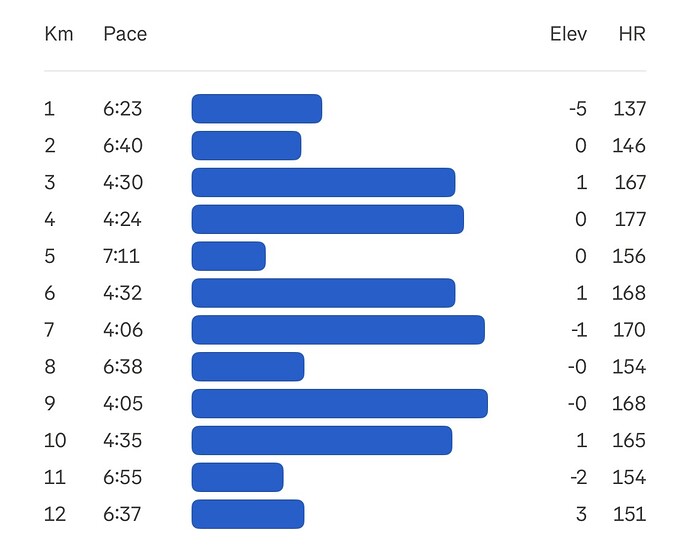Click the kilometer 10 pace bar
Screen dimensions: 690x558
tap(322, 440)
